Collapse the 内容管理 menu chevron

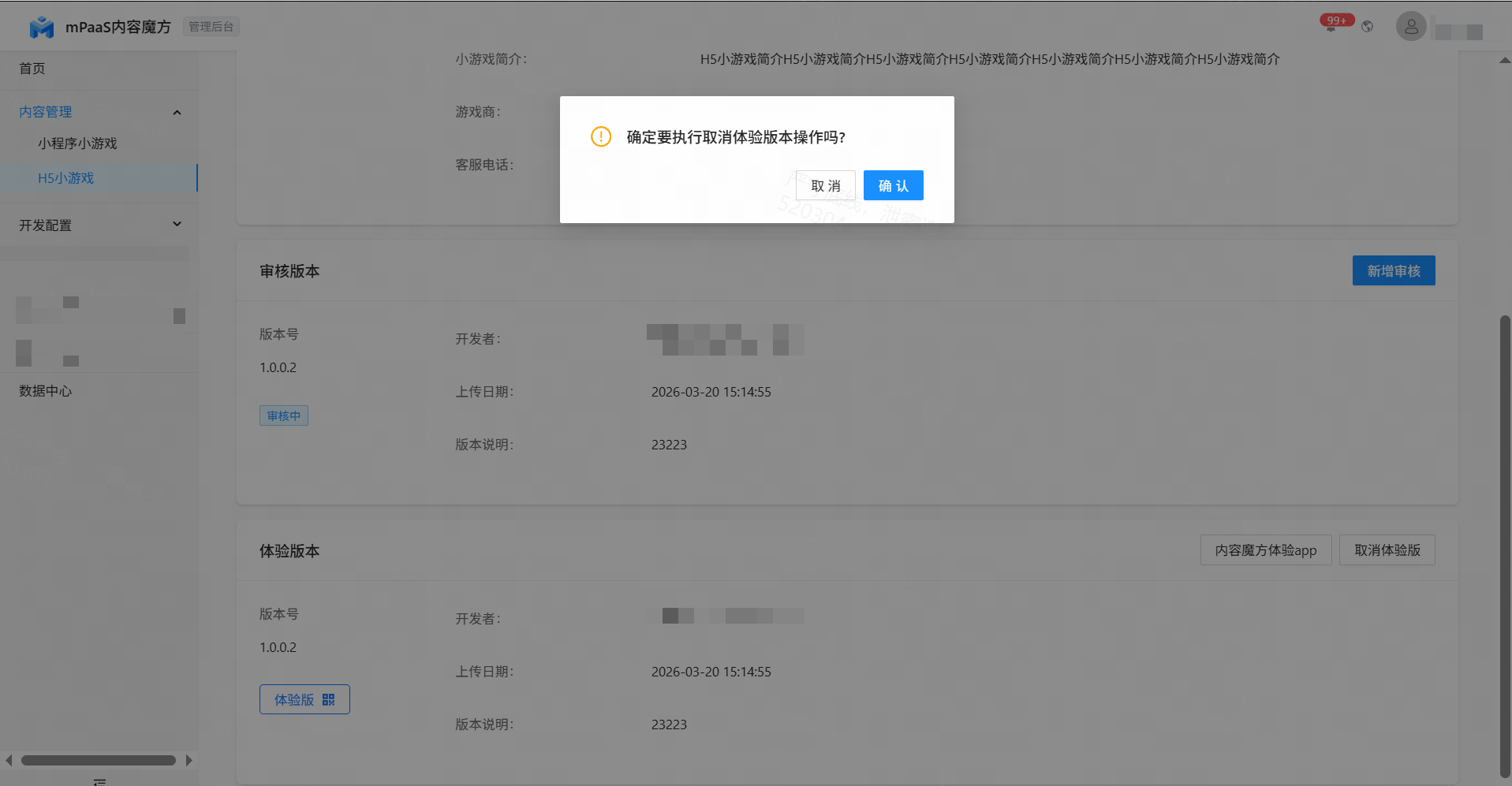(177, 113)
